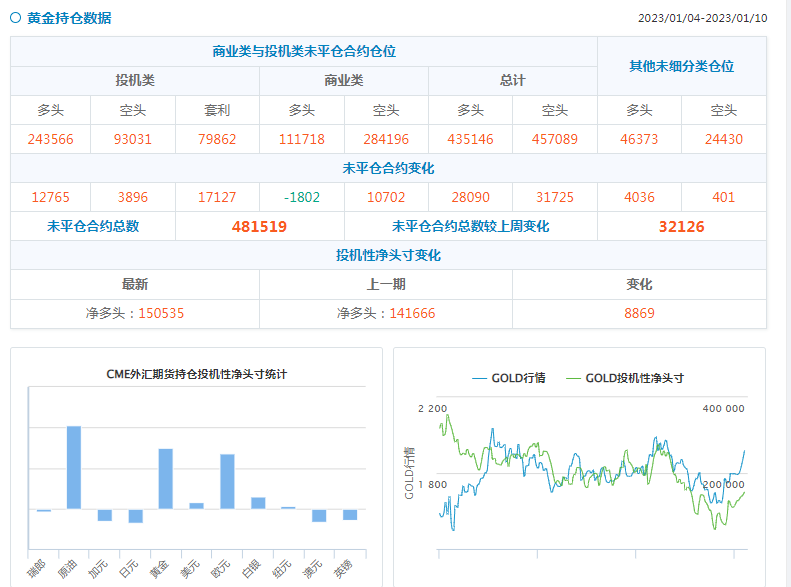Click the CME外汇期货持仓投机性净头寸统计 chart title

pos(197,374)
